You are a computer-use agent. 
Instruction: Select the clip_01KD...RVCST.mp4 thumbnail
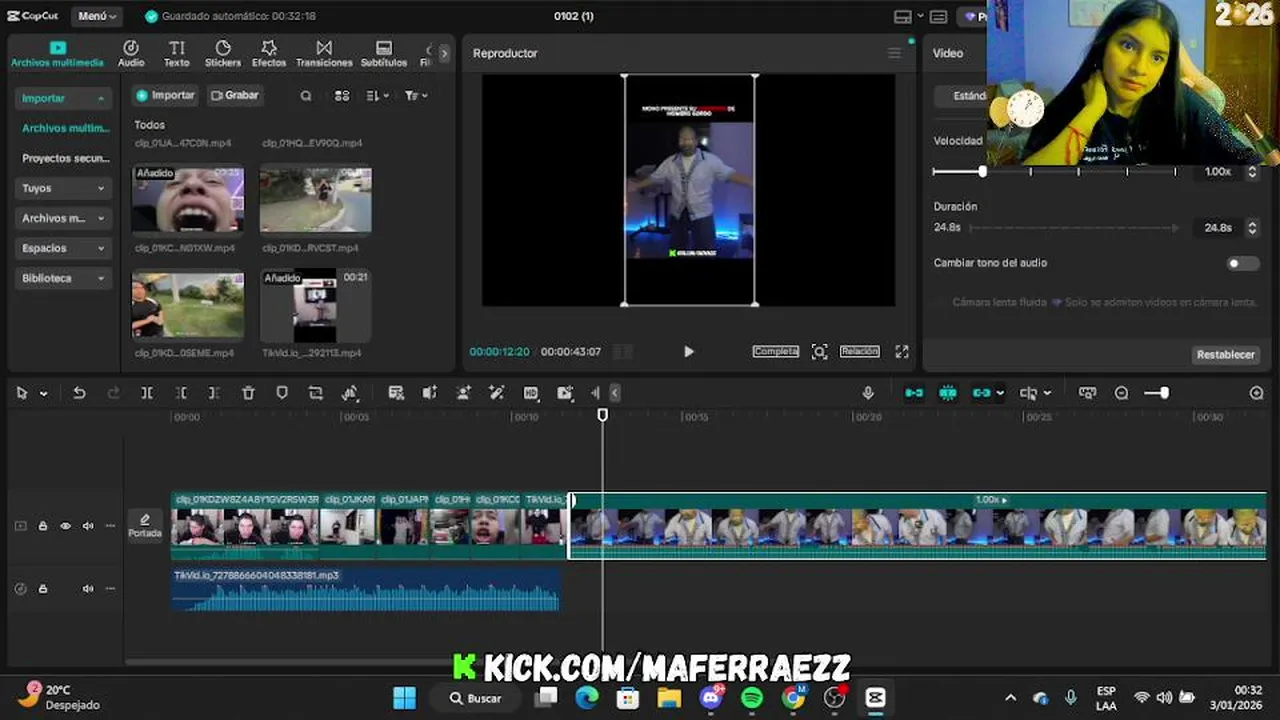pos(316,199)
